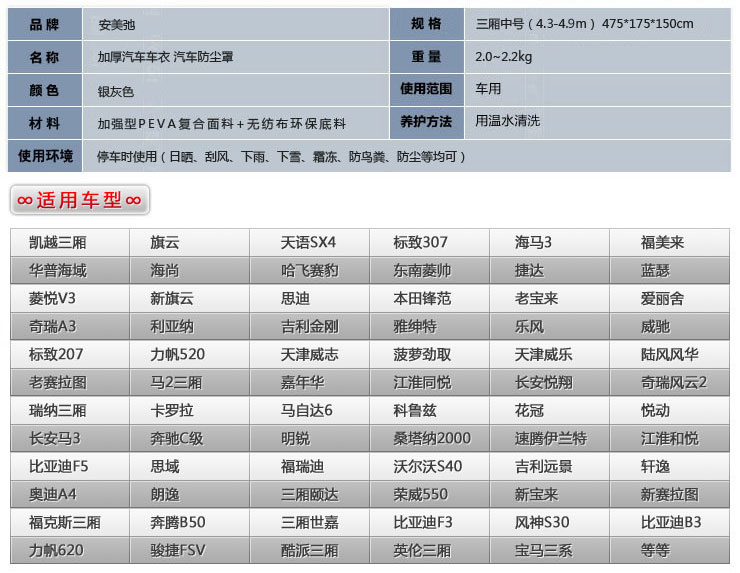Click the car model cell 新旗云

pyautogui.click(x=190, y=298)
